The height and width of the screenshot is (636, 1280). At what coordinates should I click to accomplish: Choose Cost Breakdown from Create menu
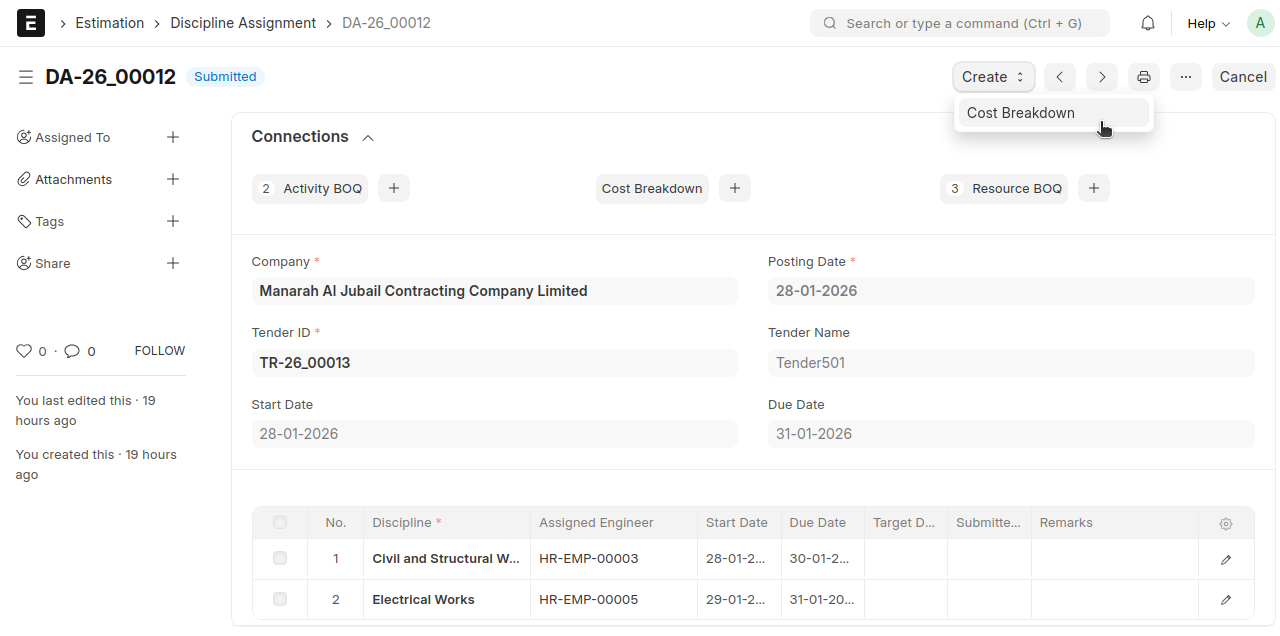(x=1021, y=113)
